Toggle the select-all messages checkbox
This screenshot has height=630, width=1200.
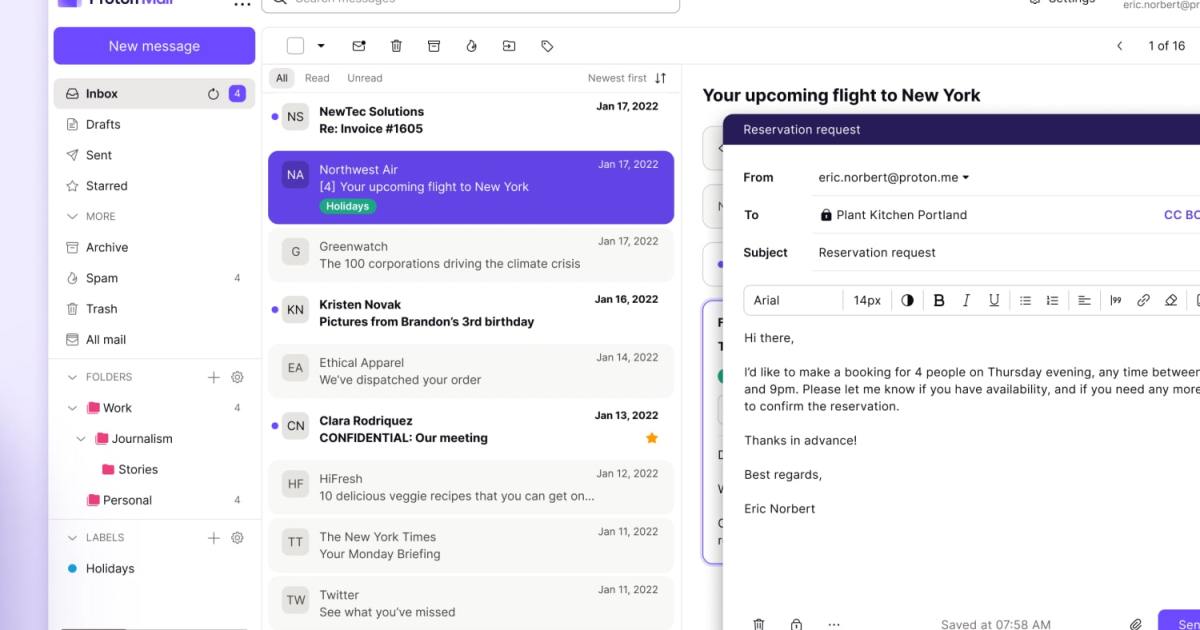pos(295,46)
